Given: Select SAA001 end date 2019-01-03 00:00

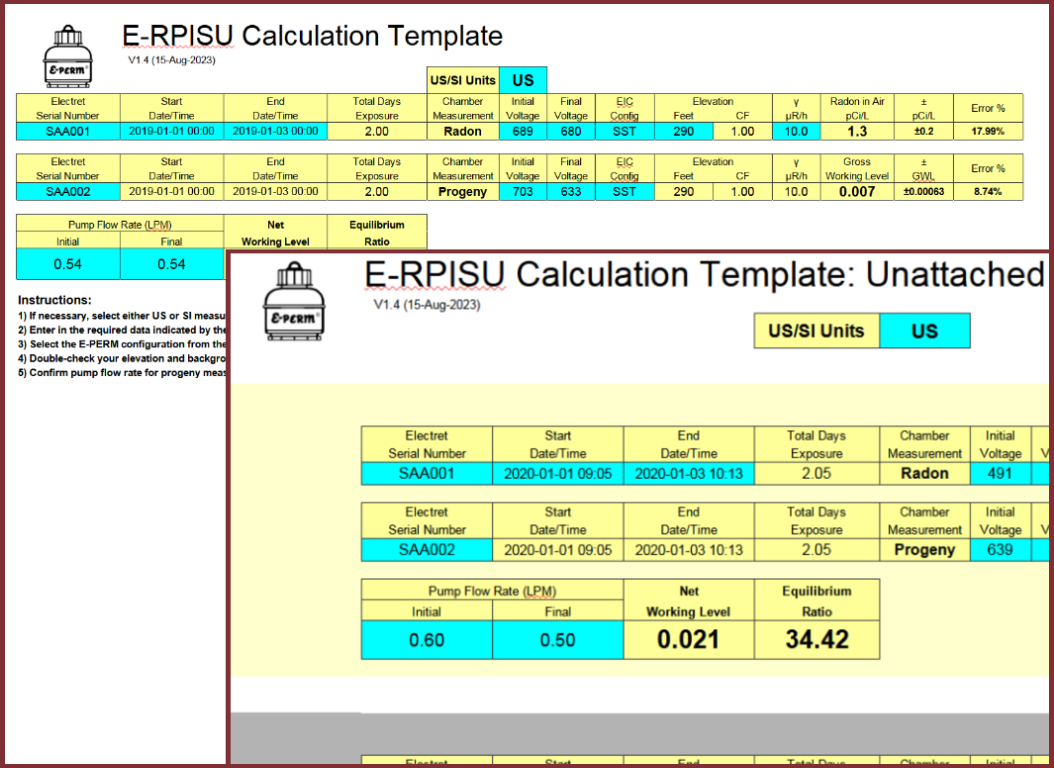Looking at the screenshot, I should (x=276, y=131).
